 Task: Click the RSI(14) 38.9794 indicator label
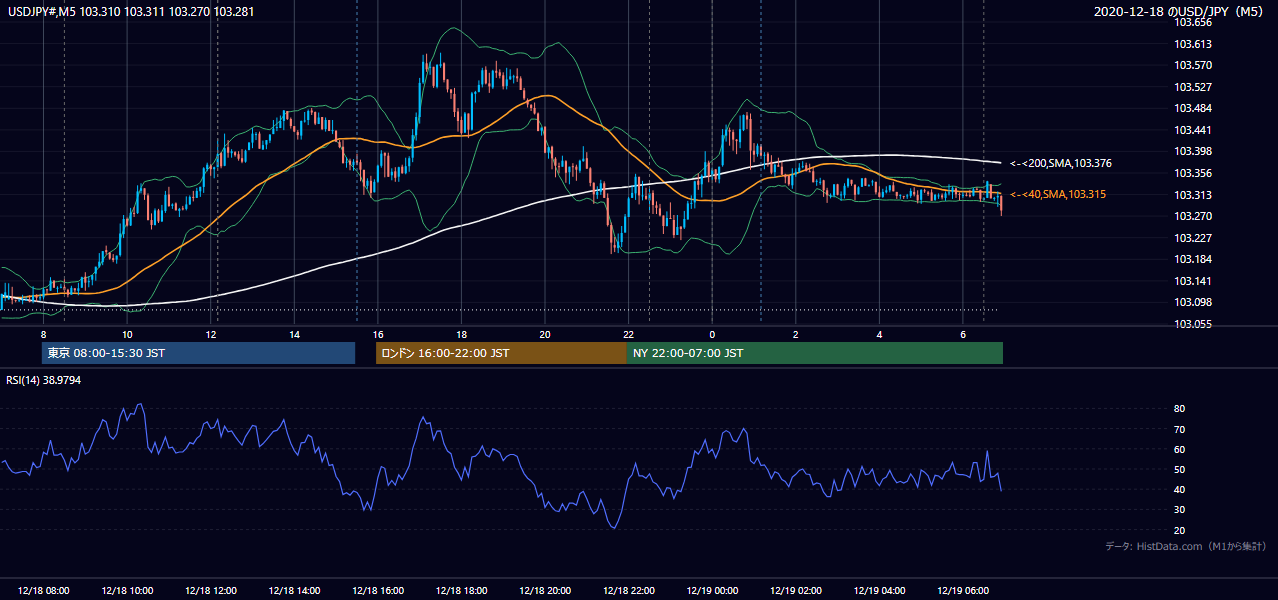[44, 381]
